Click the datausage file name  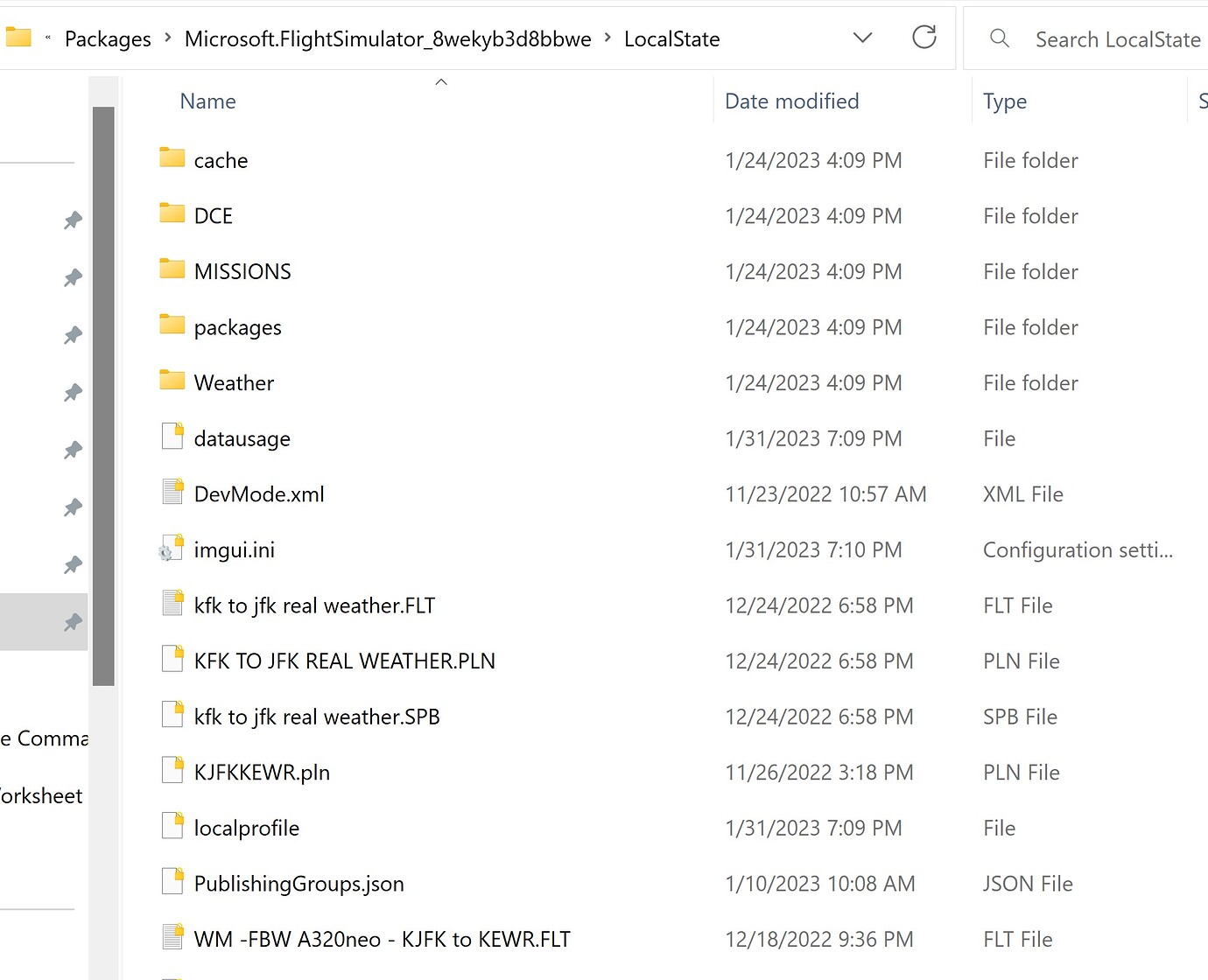[242, 439]
